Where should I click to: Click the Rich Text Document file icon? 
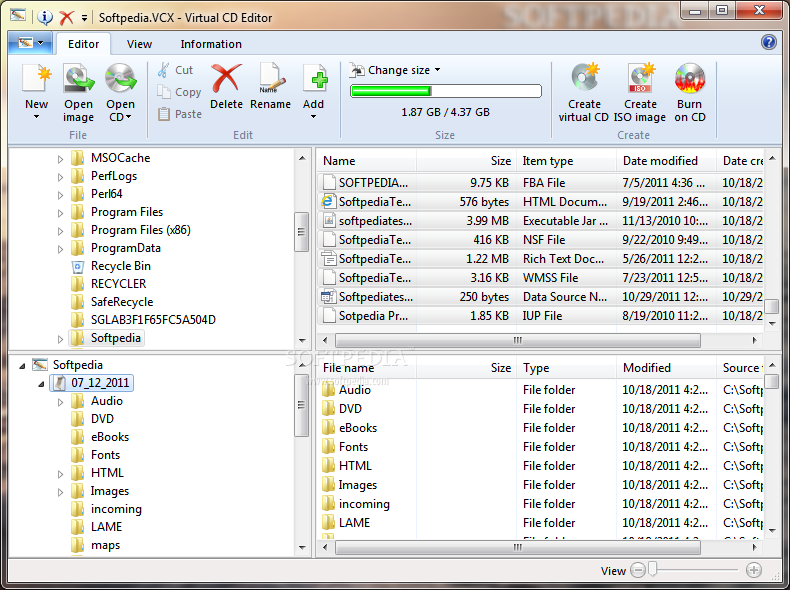(x=328, y=258)
